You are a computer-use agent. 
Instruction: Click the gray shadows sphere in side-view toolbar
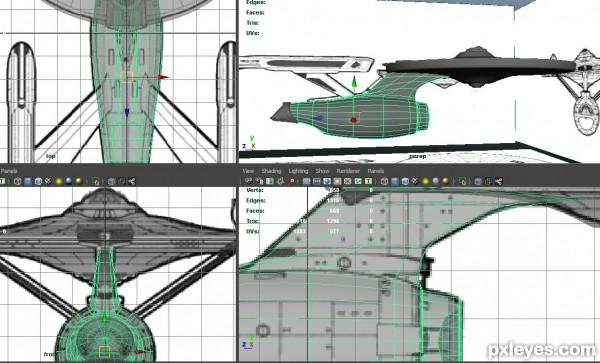(x=436, y=181)
